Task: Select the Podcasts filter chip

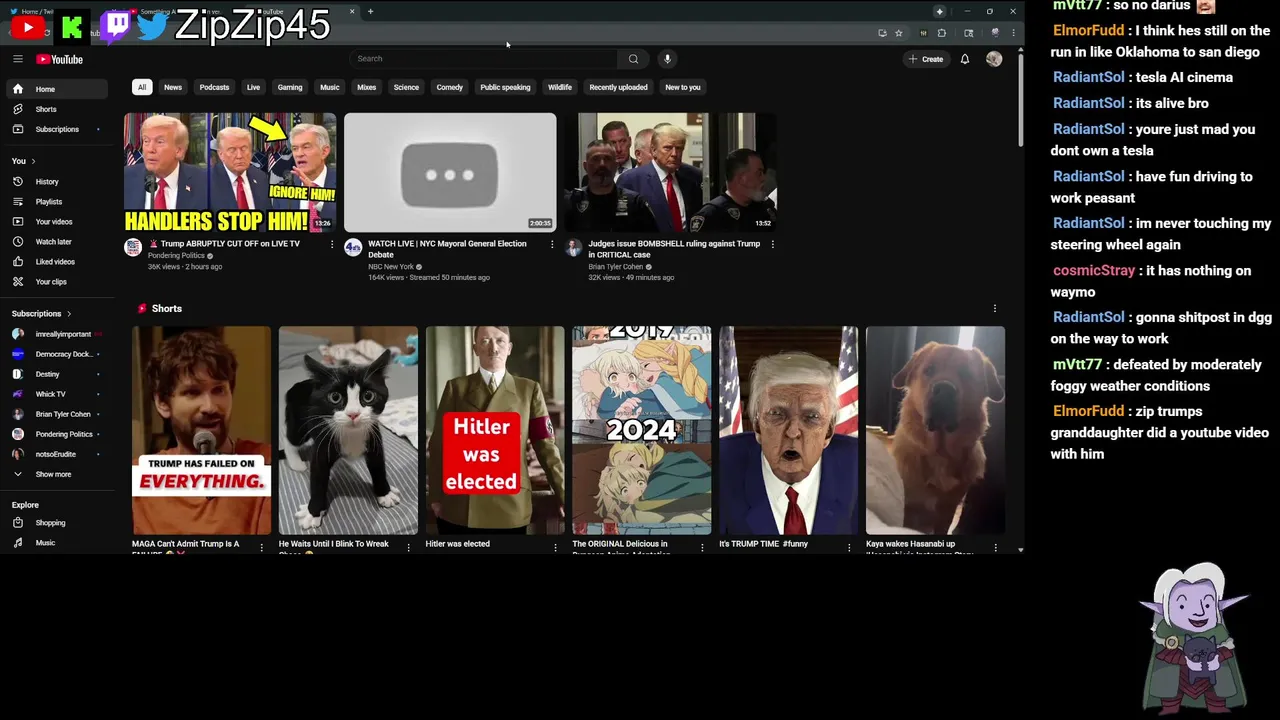Action: (x=214, y=87)
